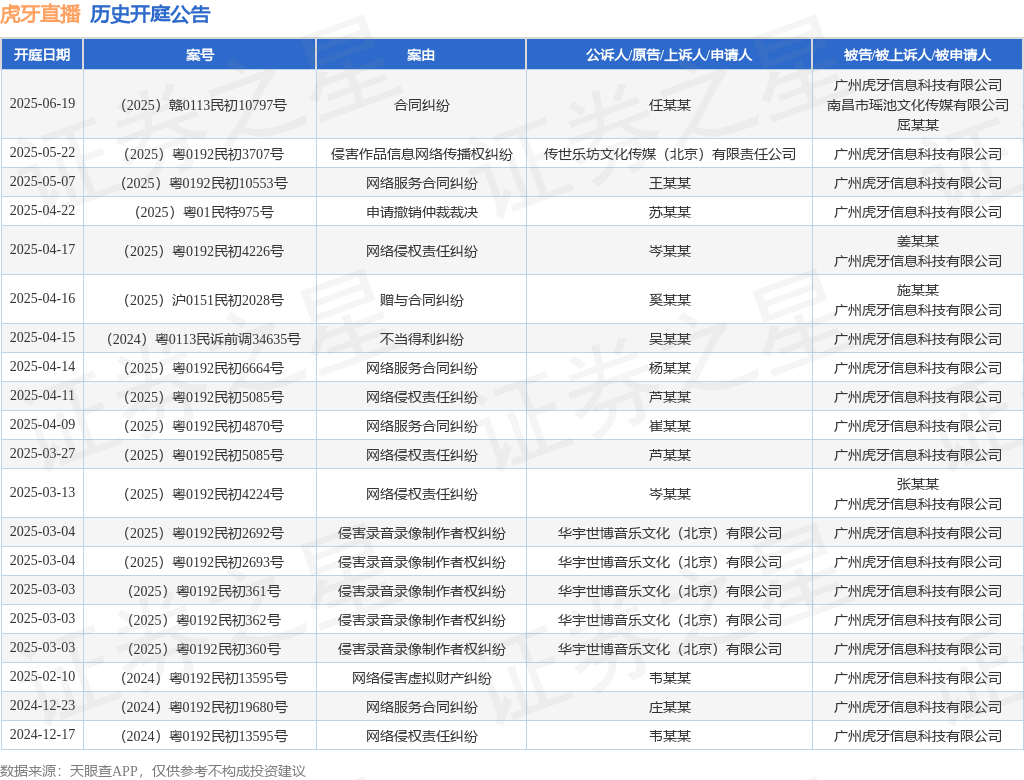This screenshot has width=1024, height=780.
Task: Select the 被告/被上诉人/被申请人 column header
Action: [918, 55]
